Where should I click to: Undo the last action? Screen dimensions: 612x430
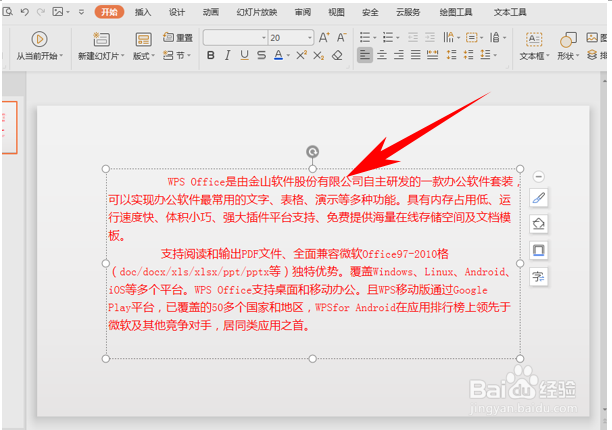(25, 12)
